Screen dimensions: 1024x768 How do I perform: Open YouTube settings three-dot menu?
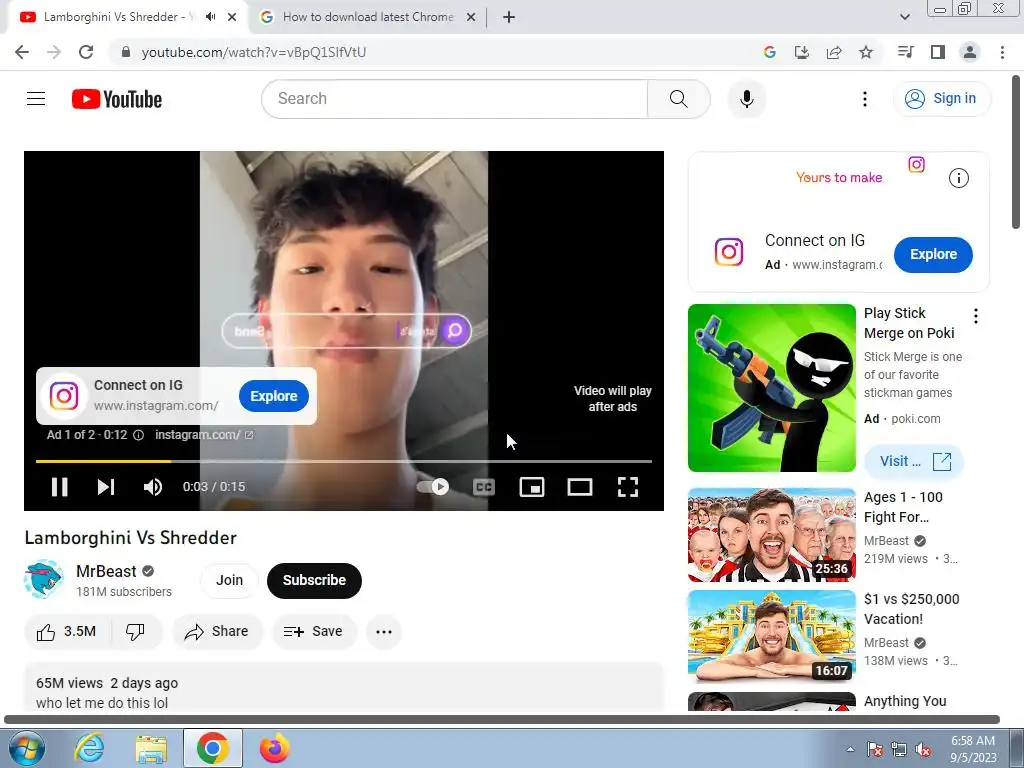(865, 99)
